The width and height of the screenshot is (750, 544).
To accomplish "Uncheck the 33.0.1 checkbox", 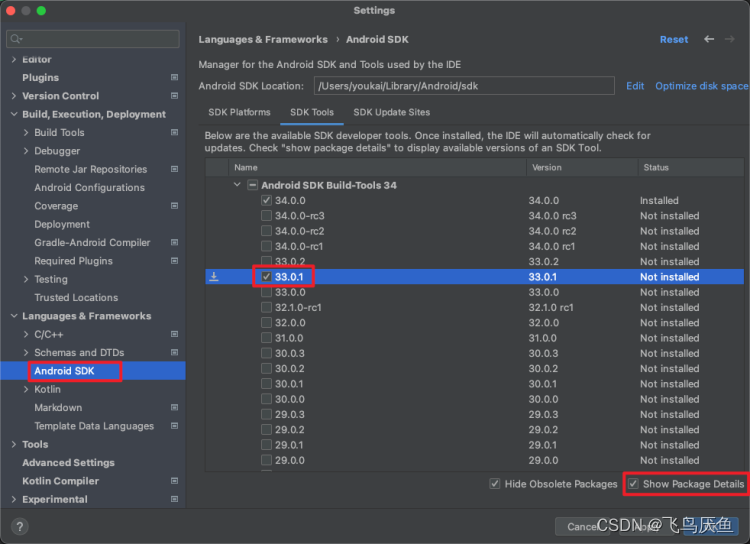I will [266, 277].
